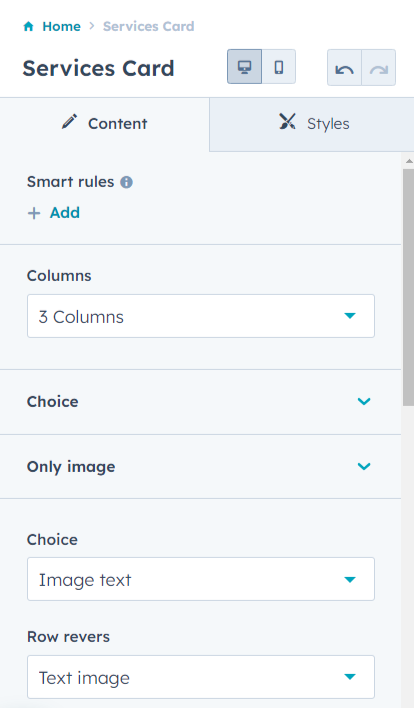This screenshot has width=414, height=708.
Task: Go to Home breadcrumb link
Action: (x=61, y=26)
